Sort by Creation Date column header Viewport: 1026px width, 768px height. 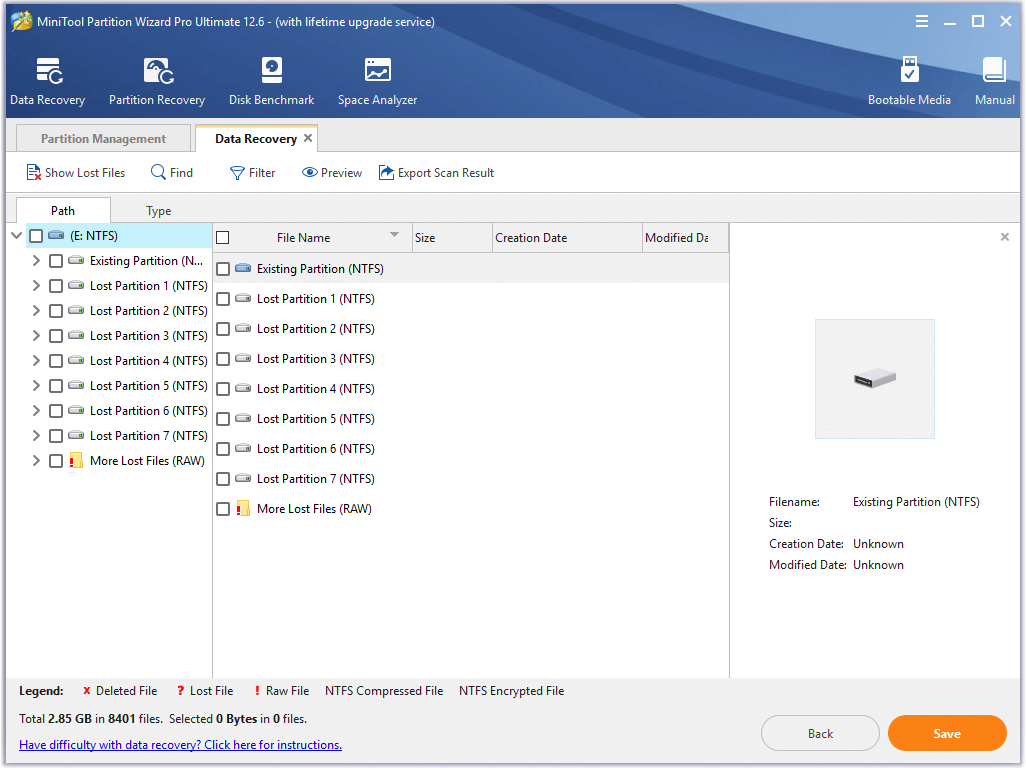pos(567,237)
